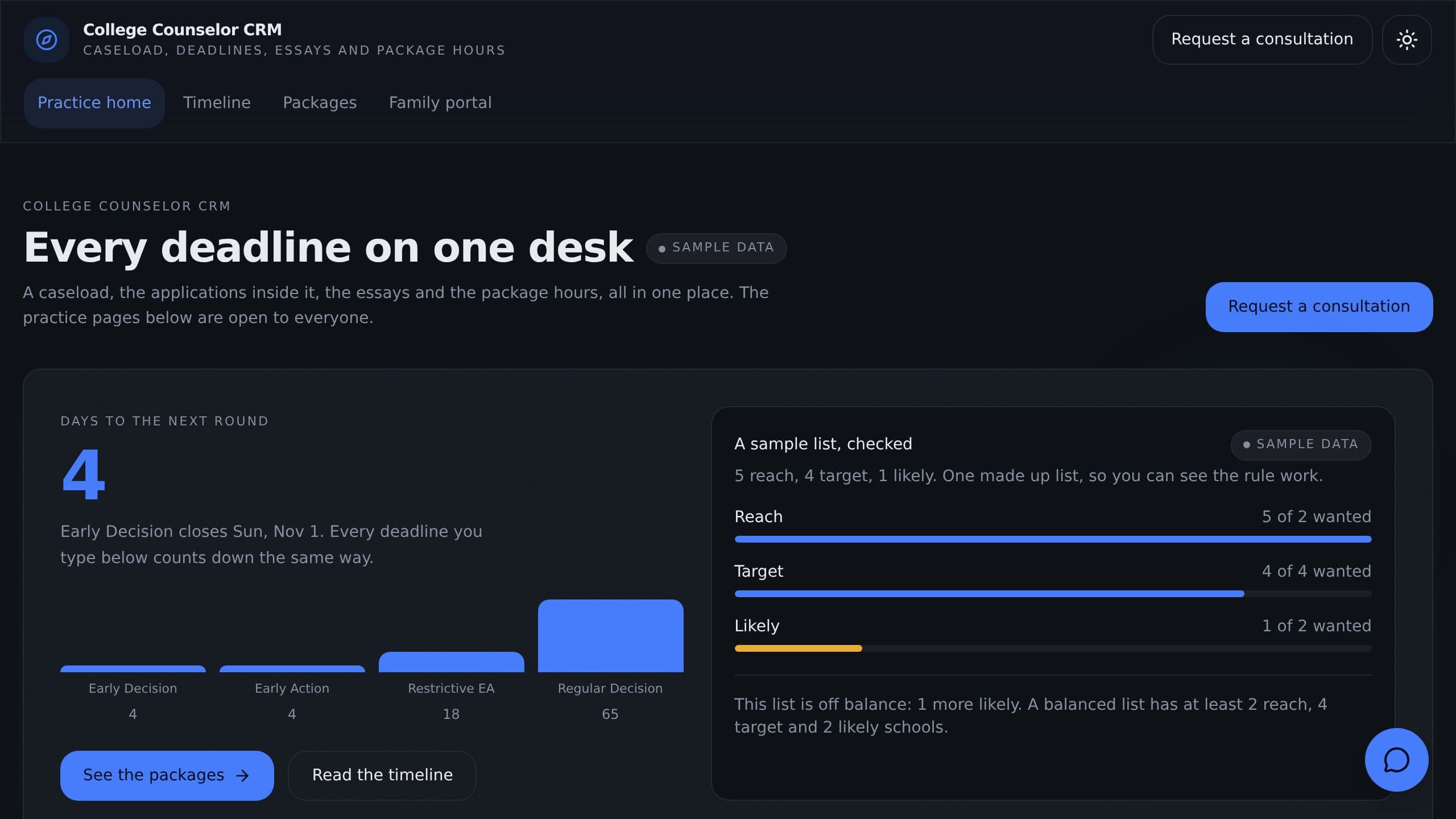Image resolution: width=1456 pixels, height=819 pixels.
Task: Click the '5 of 2 wanted' text
Action: [x=1317, y=516]
